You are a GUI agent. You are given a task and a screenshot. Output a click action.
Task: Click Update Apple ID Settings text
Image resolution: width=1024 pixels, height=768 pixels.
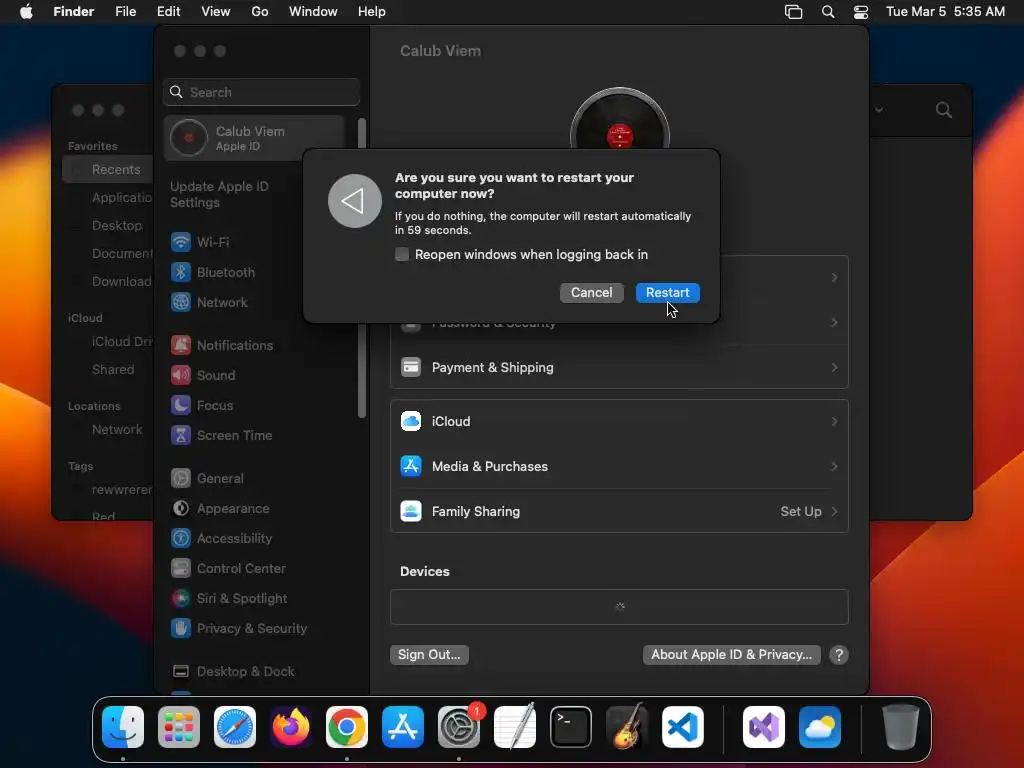tap(219, 195)
